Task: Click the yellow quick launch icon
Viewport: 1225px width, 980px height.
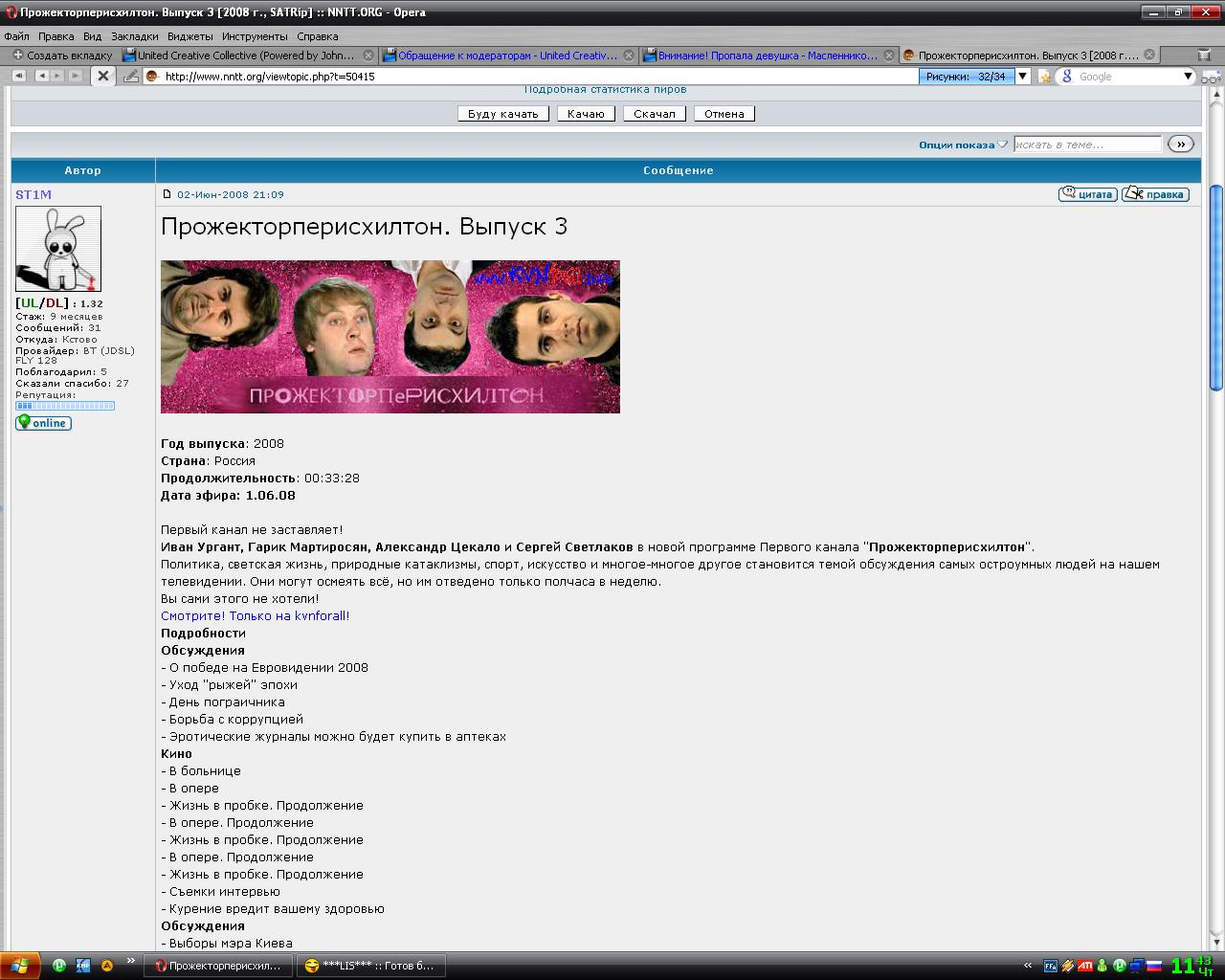Action: click(x=107, y=966)
